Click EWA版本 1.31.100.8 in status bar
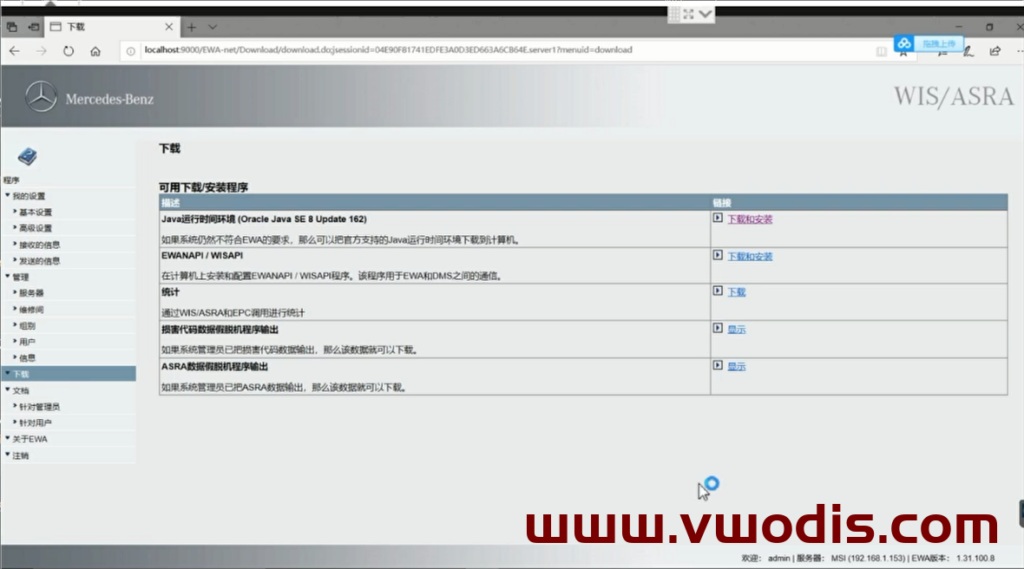 click(953, 558)
